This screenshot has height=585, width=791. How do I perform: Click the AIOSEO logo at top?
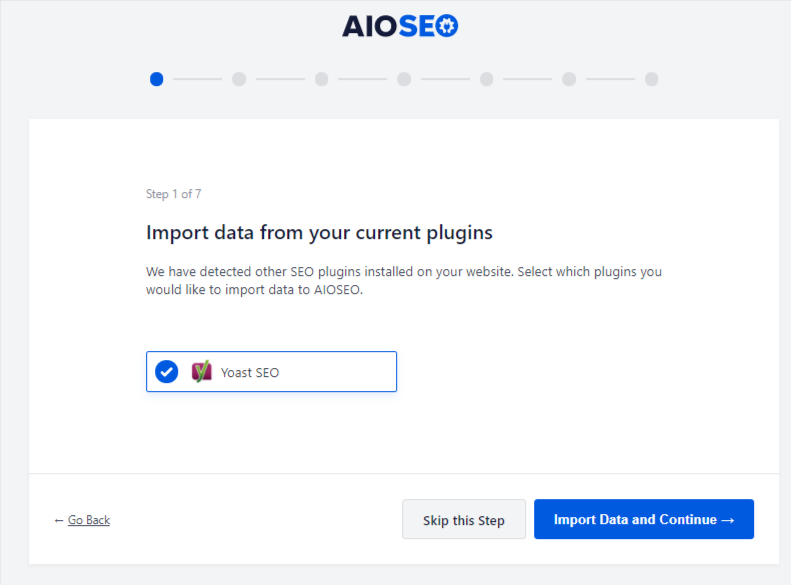pos(400,27)
